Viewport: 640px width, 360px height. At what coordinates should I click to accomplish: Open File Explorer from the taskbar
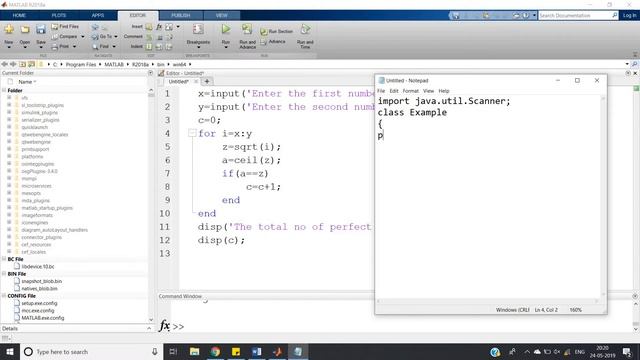click(x=195, y=352)
